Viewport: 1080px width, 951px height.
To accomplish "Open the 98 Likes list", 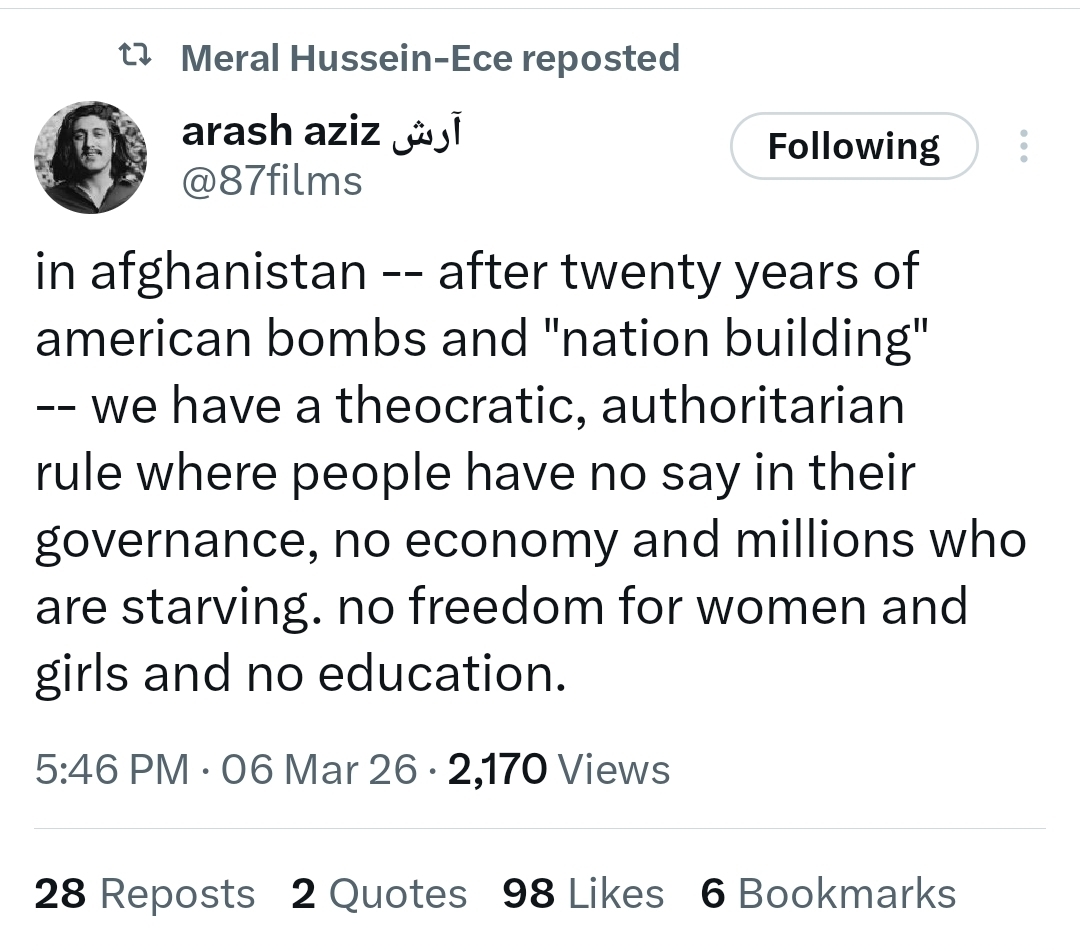I will click(583, 893).
